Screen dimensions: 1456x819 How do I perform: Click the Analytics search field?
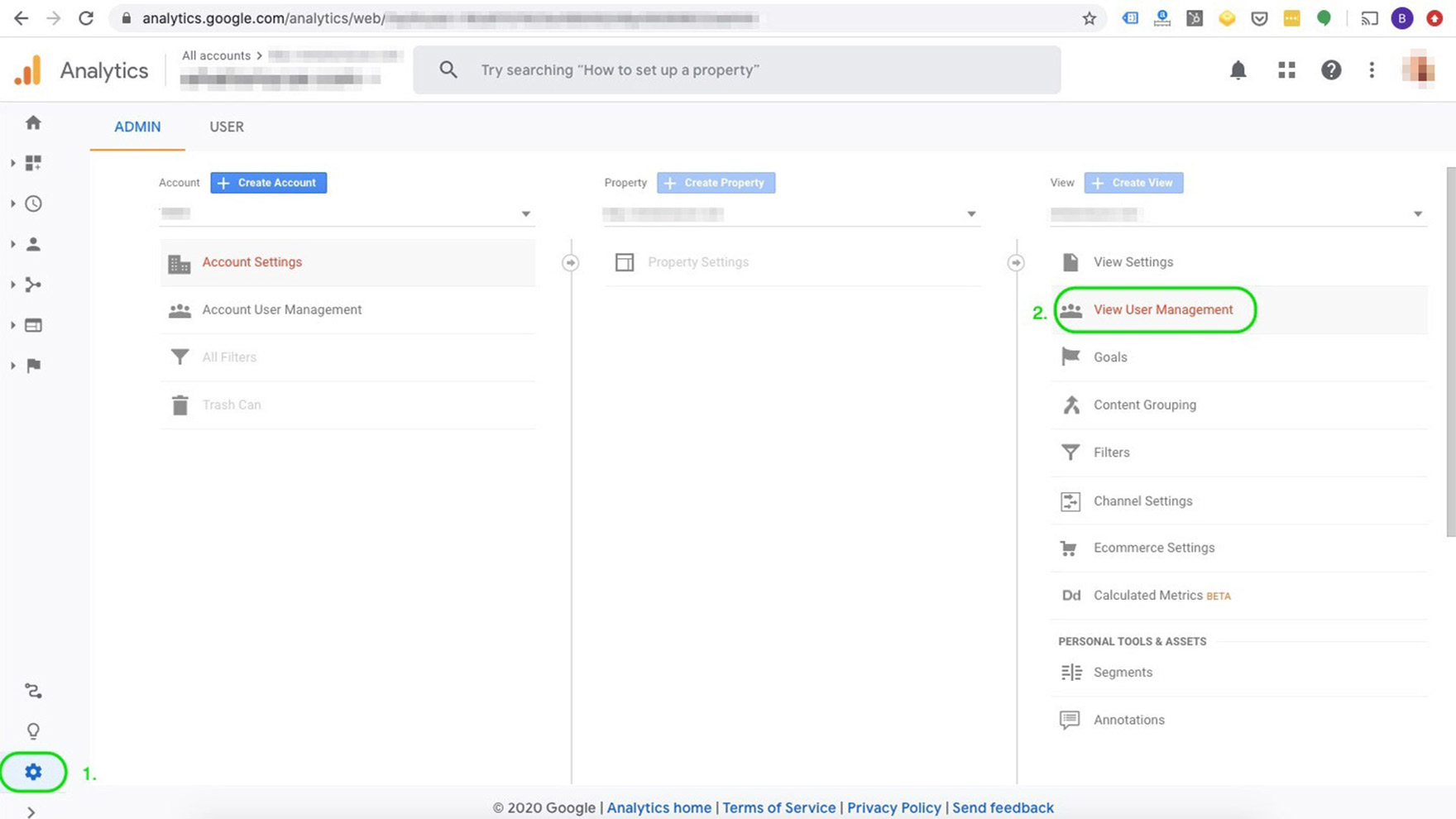coord(736,70)
